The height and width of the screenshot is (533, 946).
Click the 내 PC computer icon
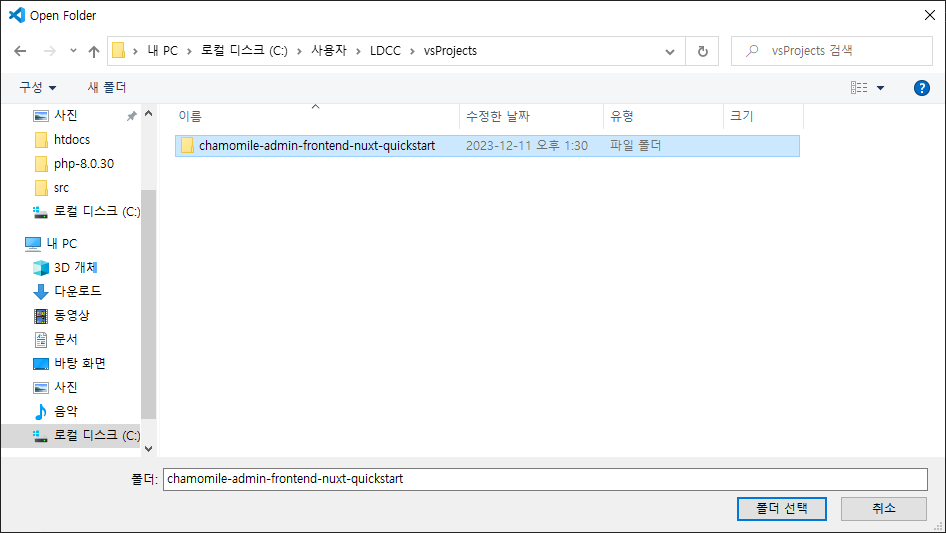pyautogui.click(x=33, y=243)
